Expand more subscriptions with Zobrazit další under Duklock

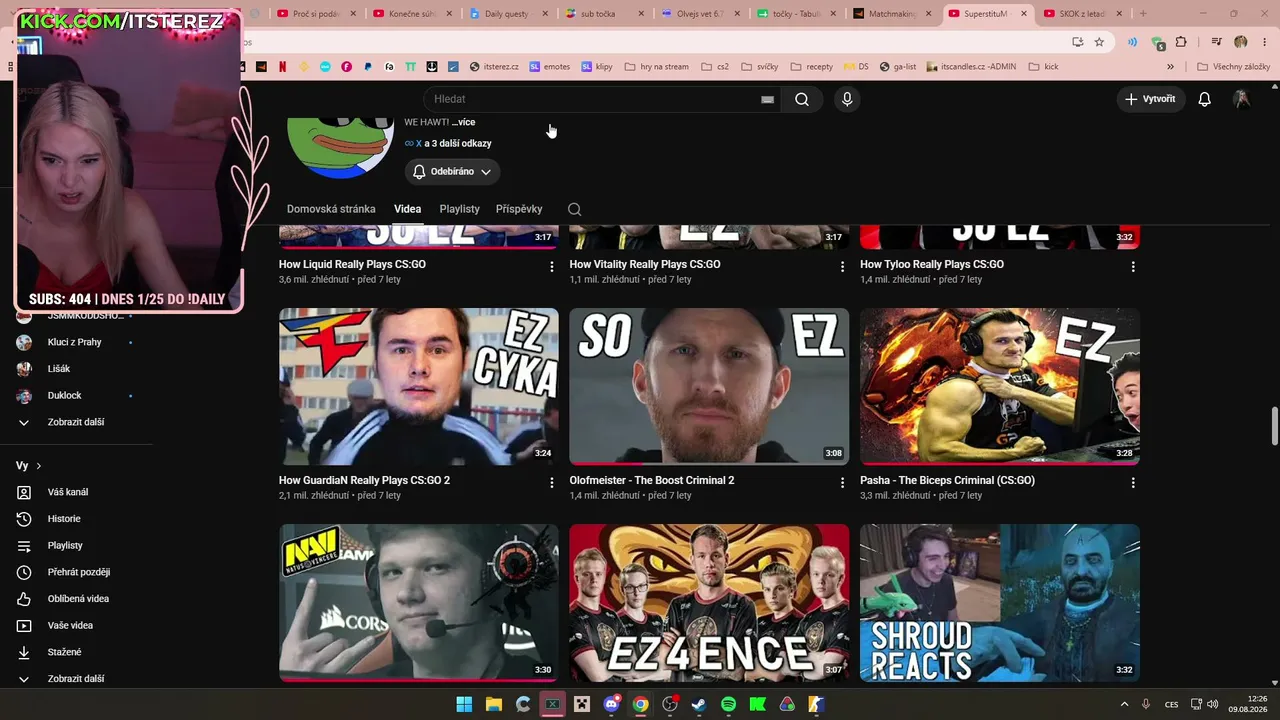pos(76,422)
